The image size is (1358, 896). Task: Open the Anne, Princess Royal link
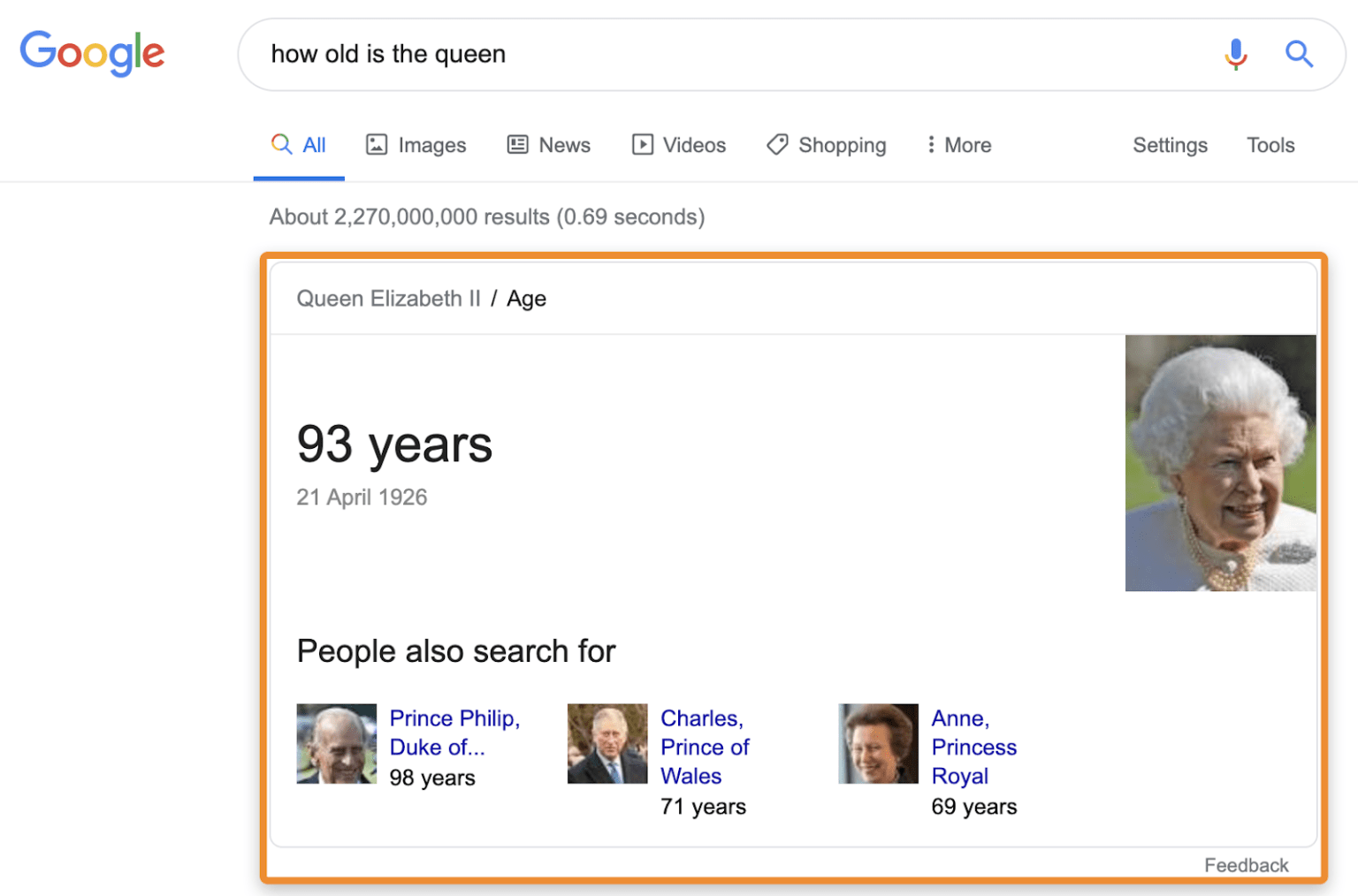[973, 747]
